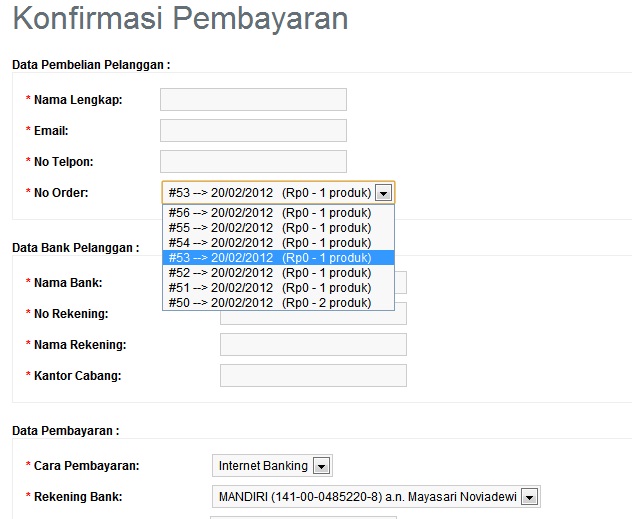Open the Cara Pembayaran dropdown

(x=272, y=466)
